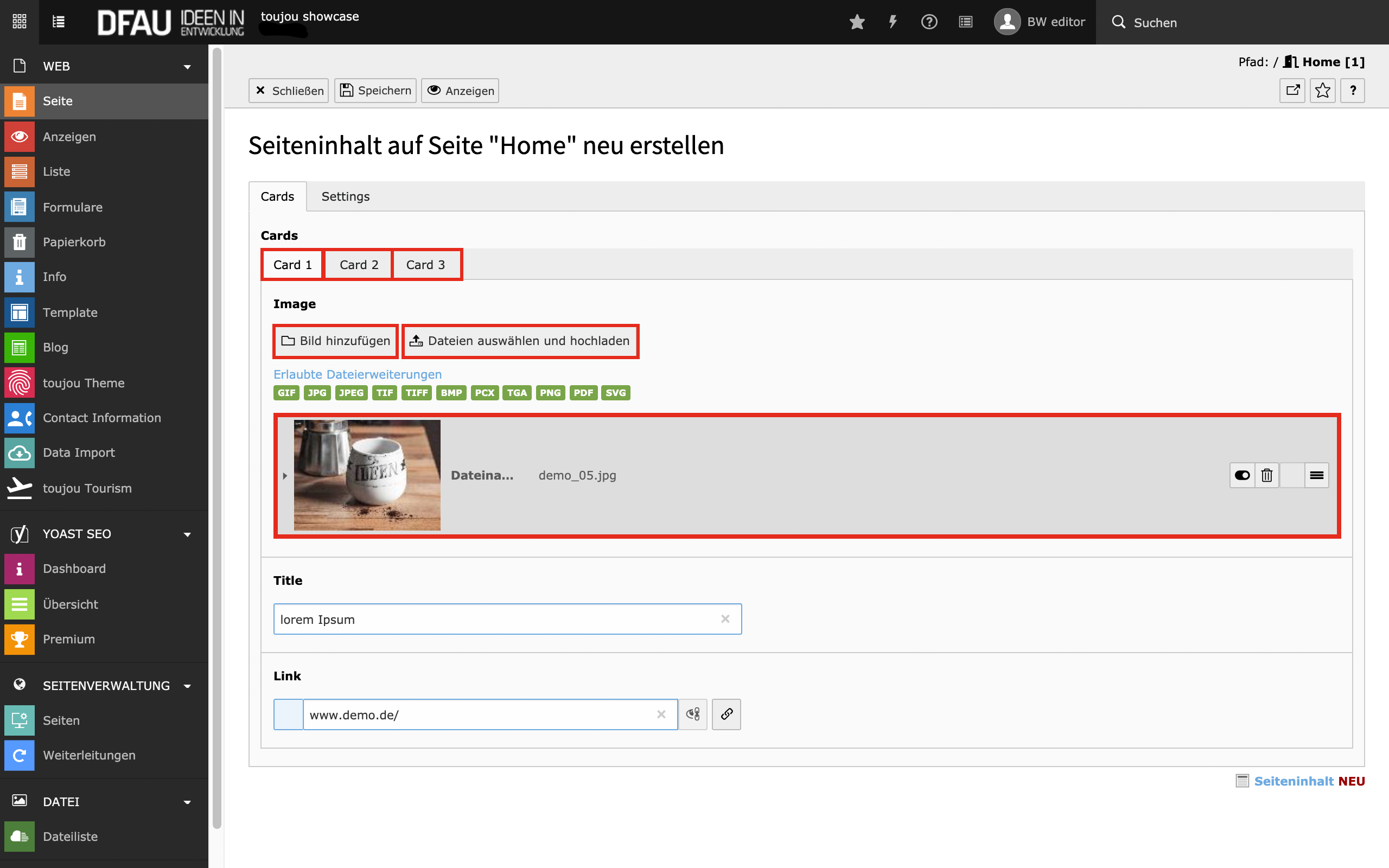Collapse the WEB module group

(x=187, y=67)
